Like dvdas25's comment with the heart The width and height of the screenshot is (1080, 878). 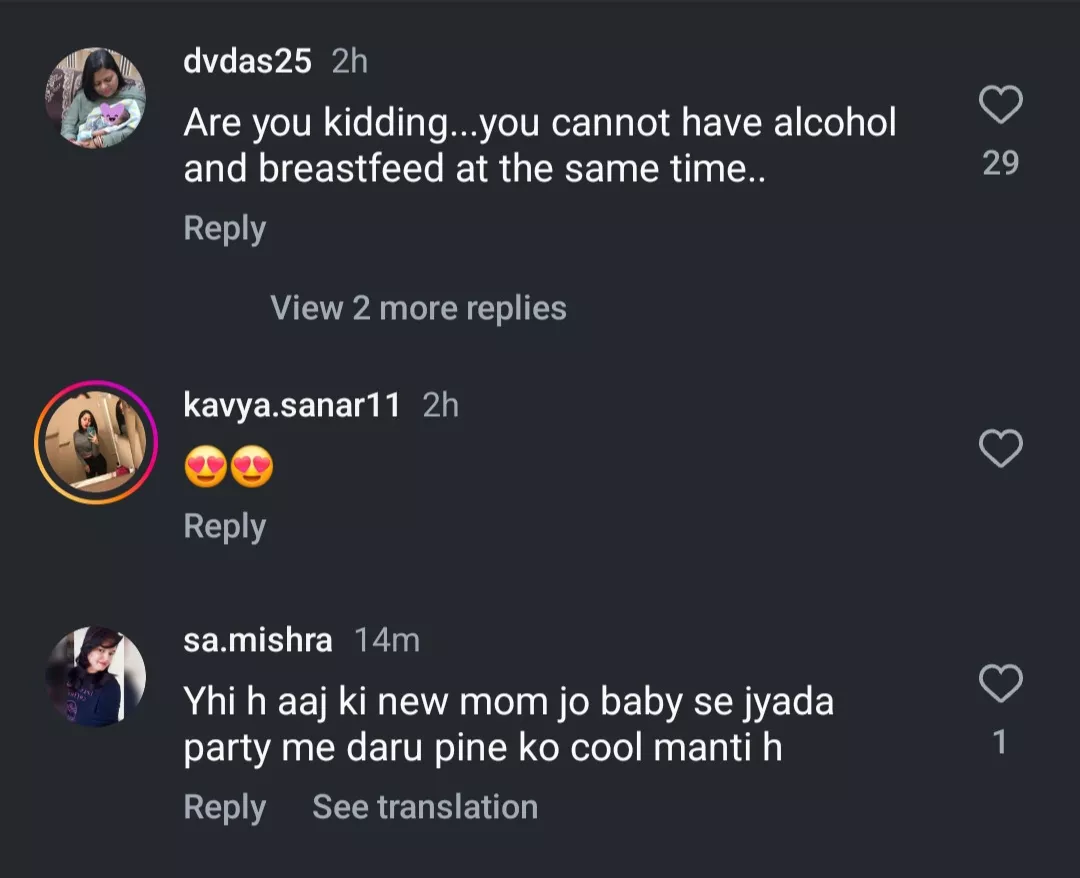click(x=1000, y=105)
